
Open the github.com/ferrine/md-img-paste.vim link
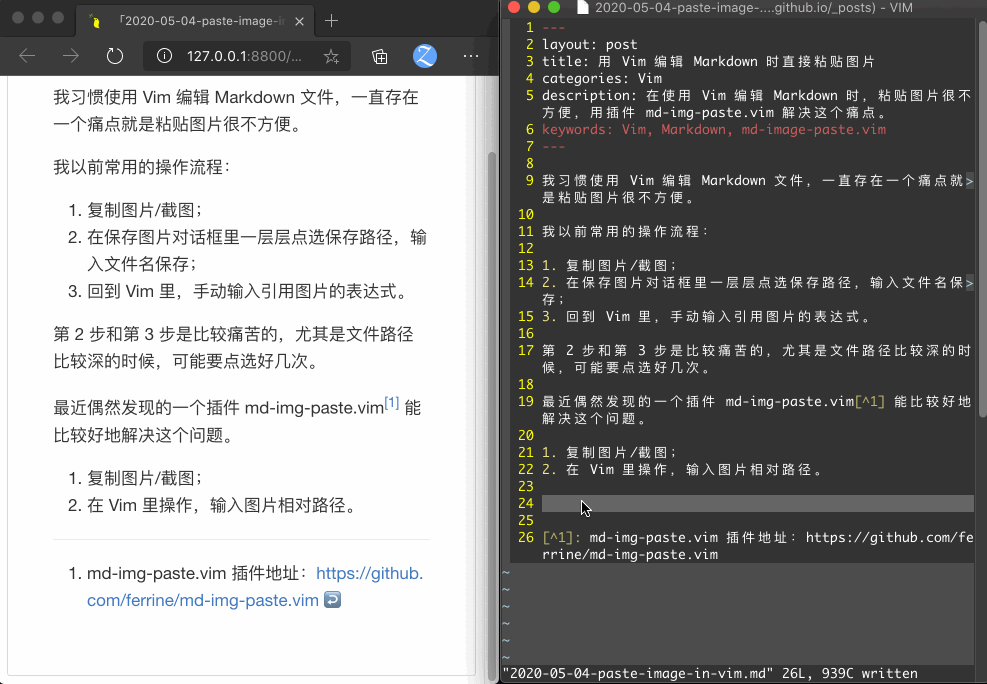pyautogui.click(x=255, y=586)
